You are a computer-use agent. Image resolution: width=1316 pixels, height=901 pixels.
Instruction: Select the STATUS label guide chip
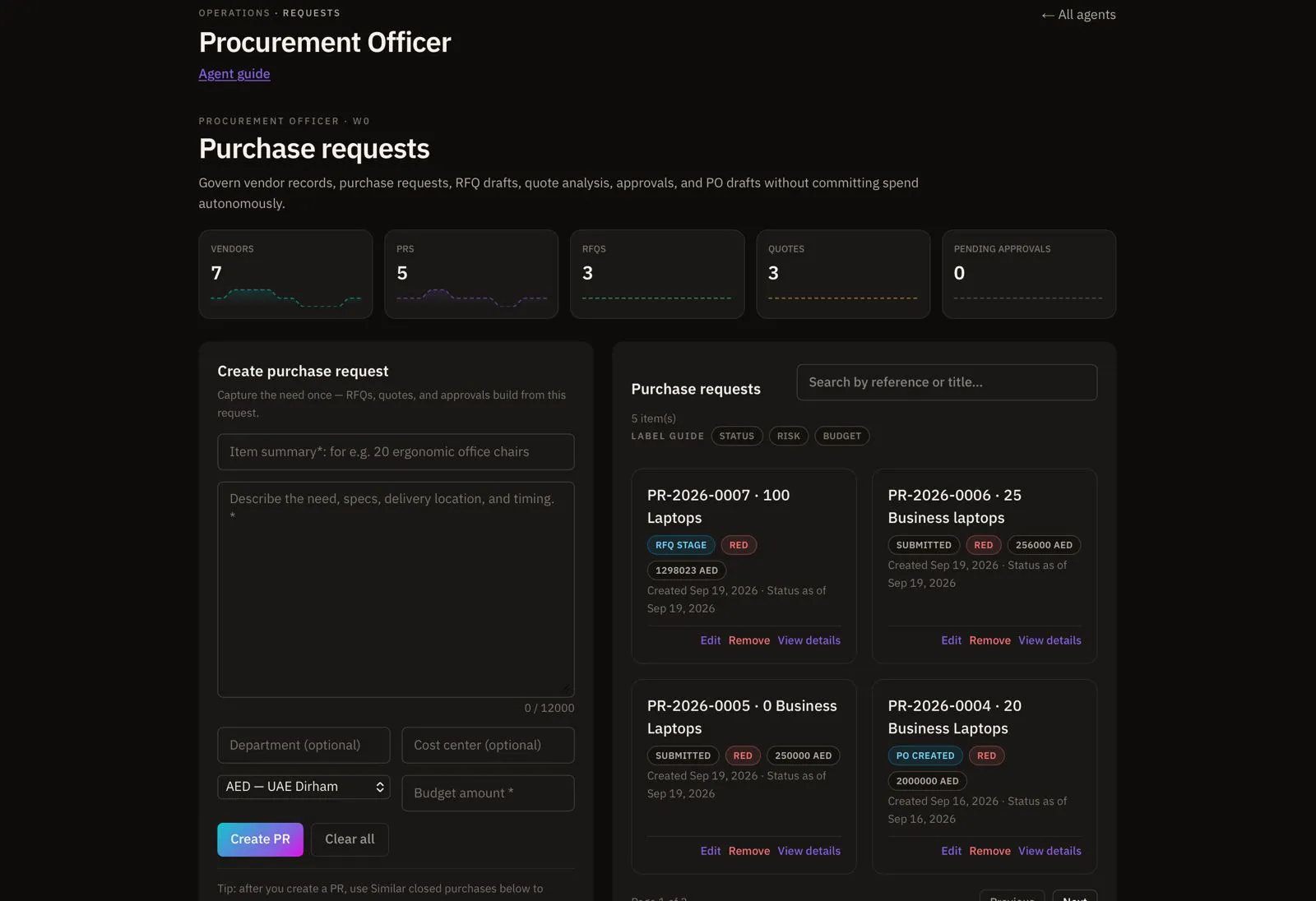coord(736,436)
